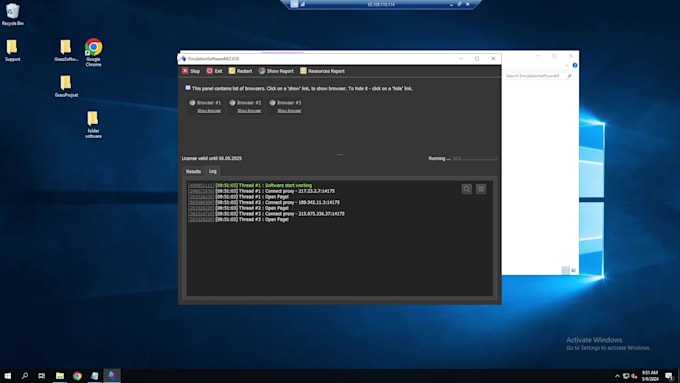680x383 pixels.
Task: Click the panel splitter handle above the tabs
Action: (x=340, y=154)
